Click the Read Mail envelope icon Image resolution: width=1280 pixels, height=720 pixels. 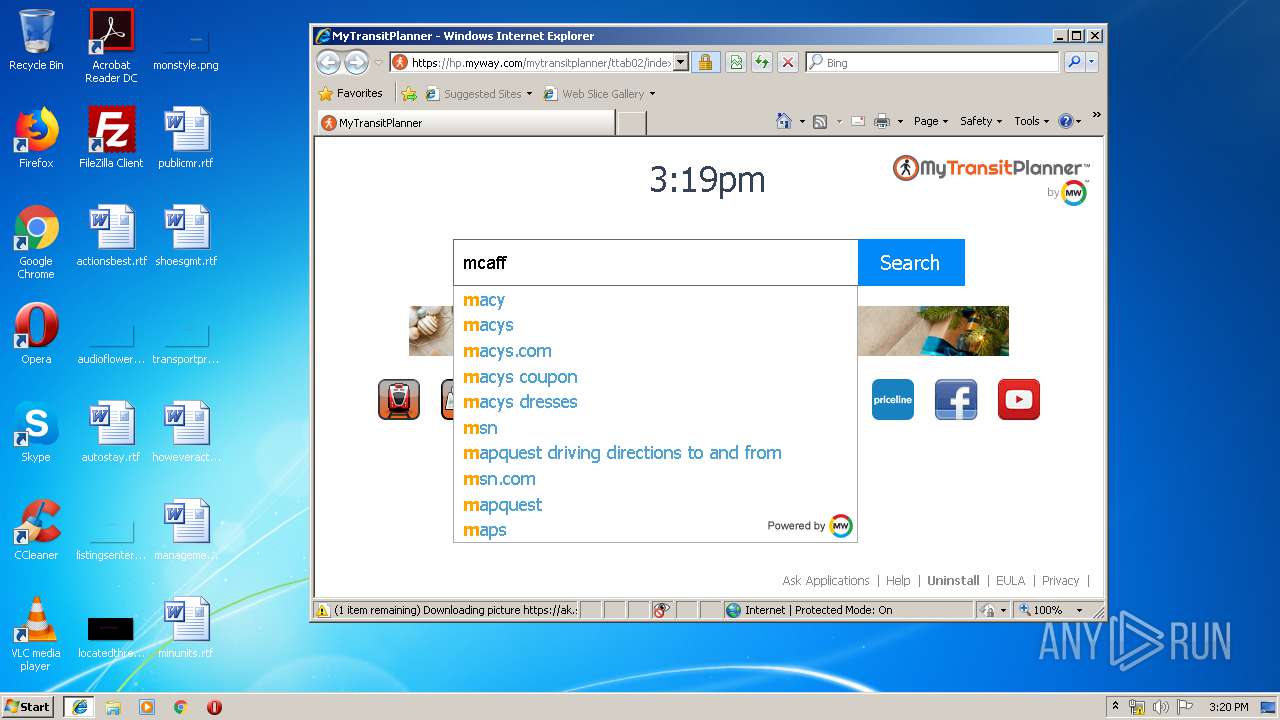click(858, 121)
